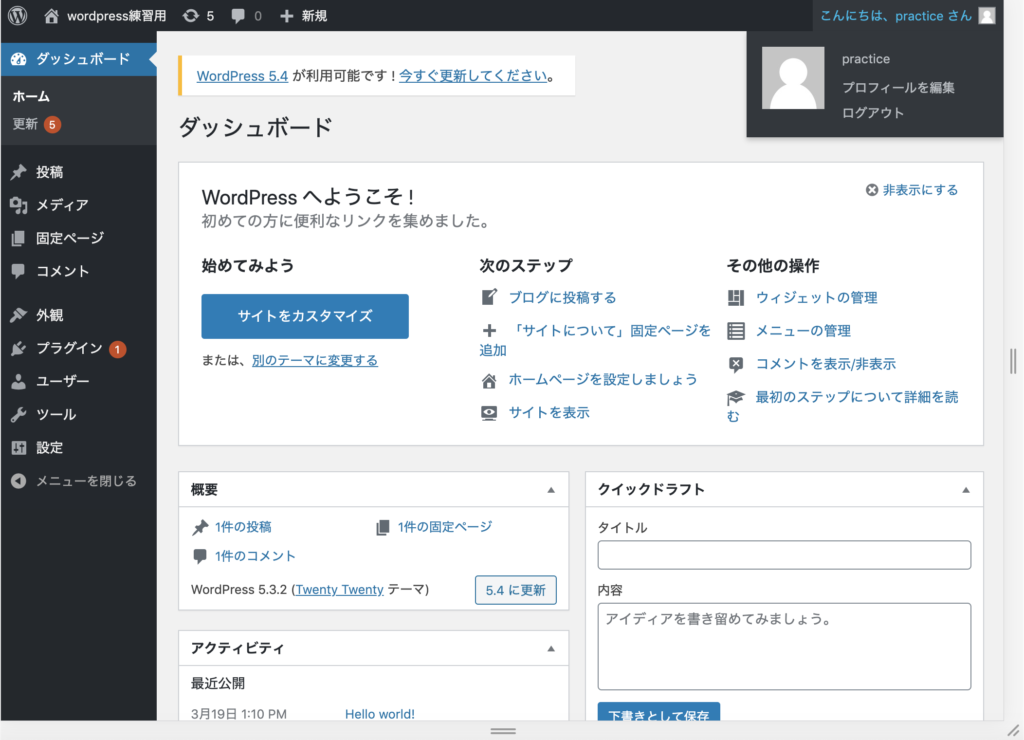Collapse the クイックドラフト panel arrow
Viewport: 1024px width, 740px height.
(965, 490)
